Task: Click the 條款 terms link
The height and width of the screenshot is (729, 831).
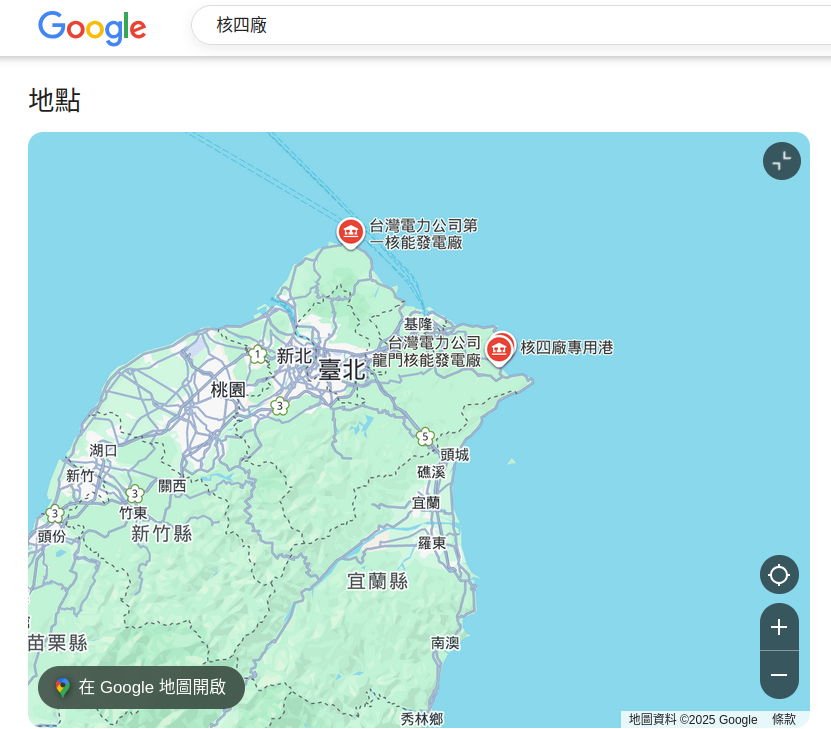Action: pos(784,719)
